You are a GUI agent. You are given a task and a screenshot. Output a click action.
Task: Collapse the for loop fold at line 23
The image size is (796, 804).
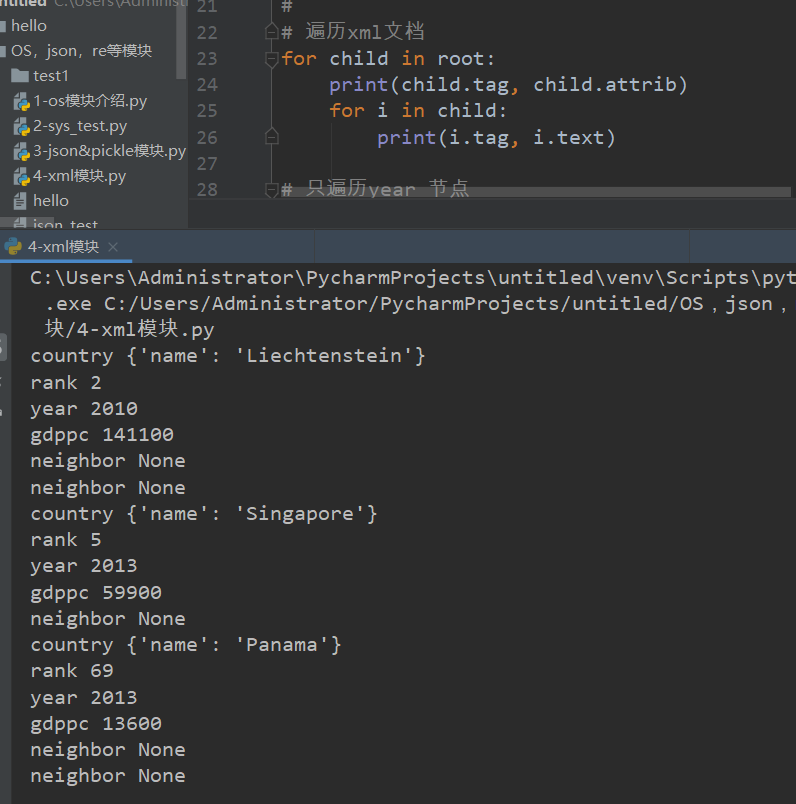pyautogui.click(x=271, y=59)
